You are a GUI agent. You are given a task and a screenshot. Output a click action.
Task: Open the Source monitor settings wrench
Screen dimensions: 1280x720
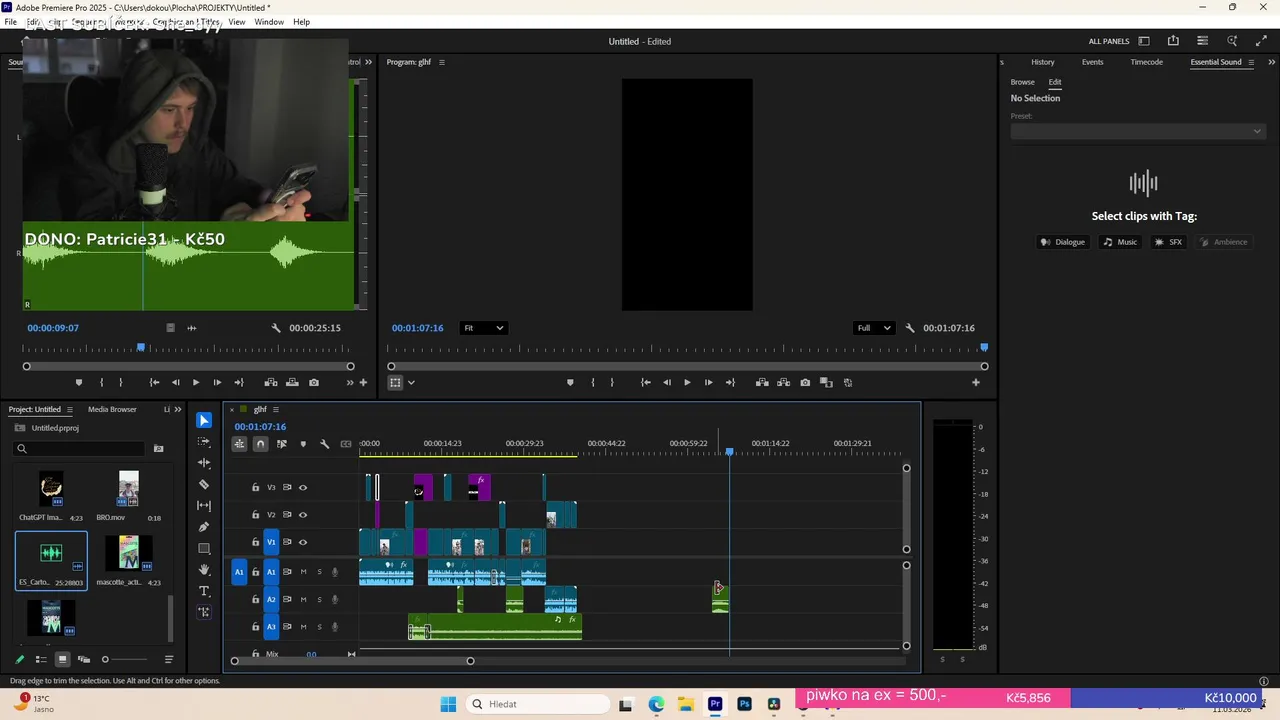click(x=276, y=328)
